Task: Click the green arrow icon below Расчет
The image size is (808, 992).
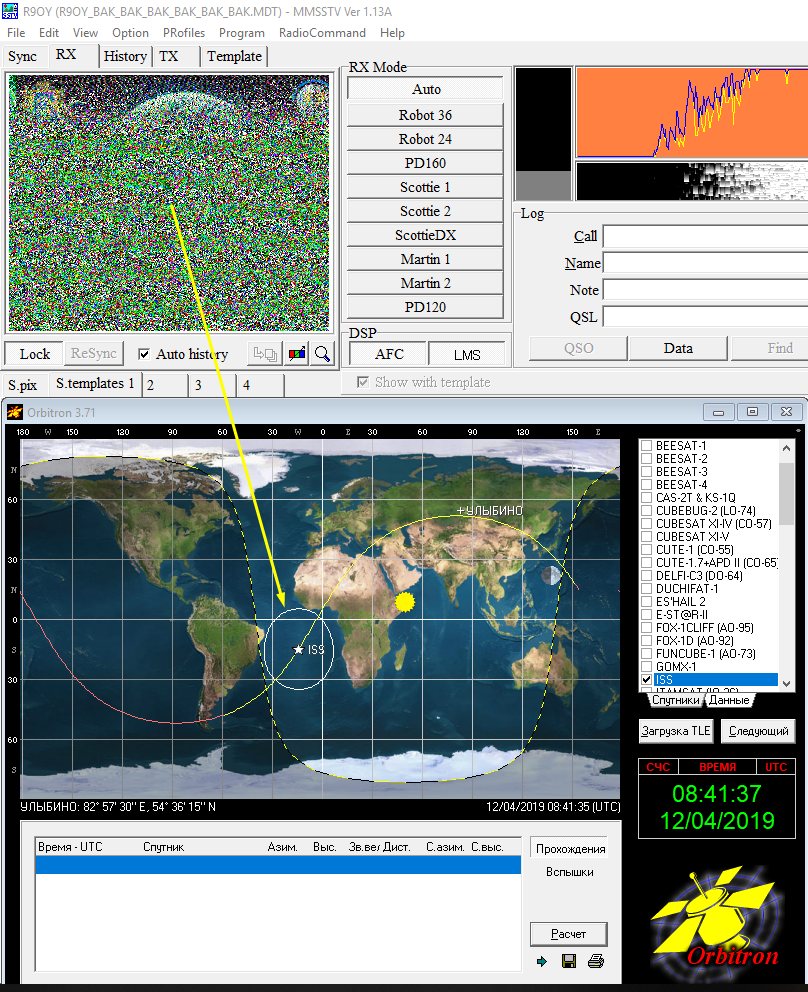Action: 542,962
